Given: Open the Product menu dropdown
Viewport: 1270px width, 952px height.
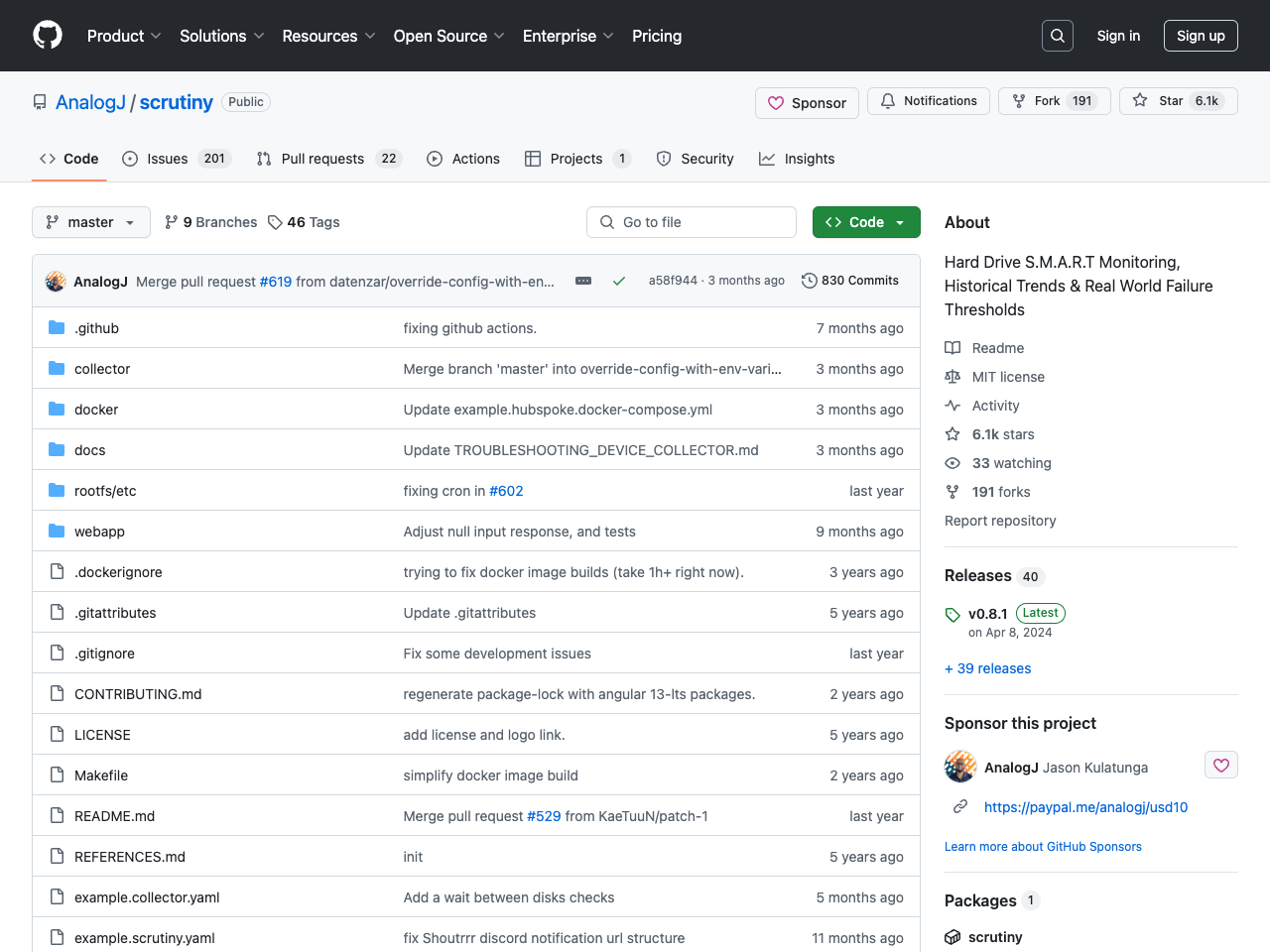Looking at the screenshot, I should [x=124, y=36].
